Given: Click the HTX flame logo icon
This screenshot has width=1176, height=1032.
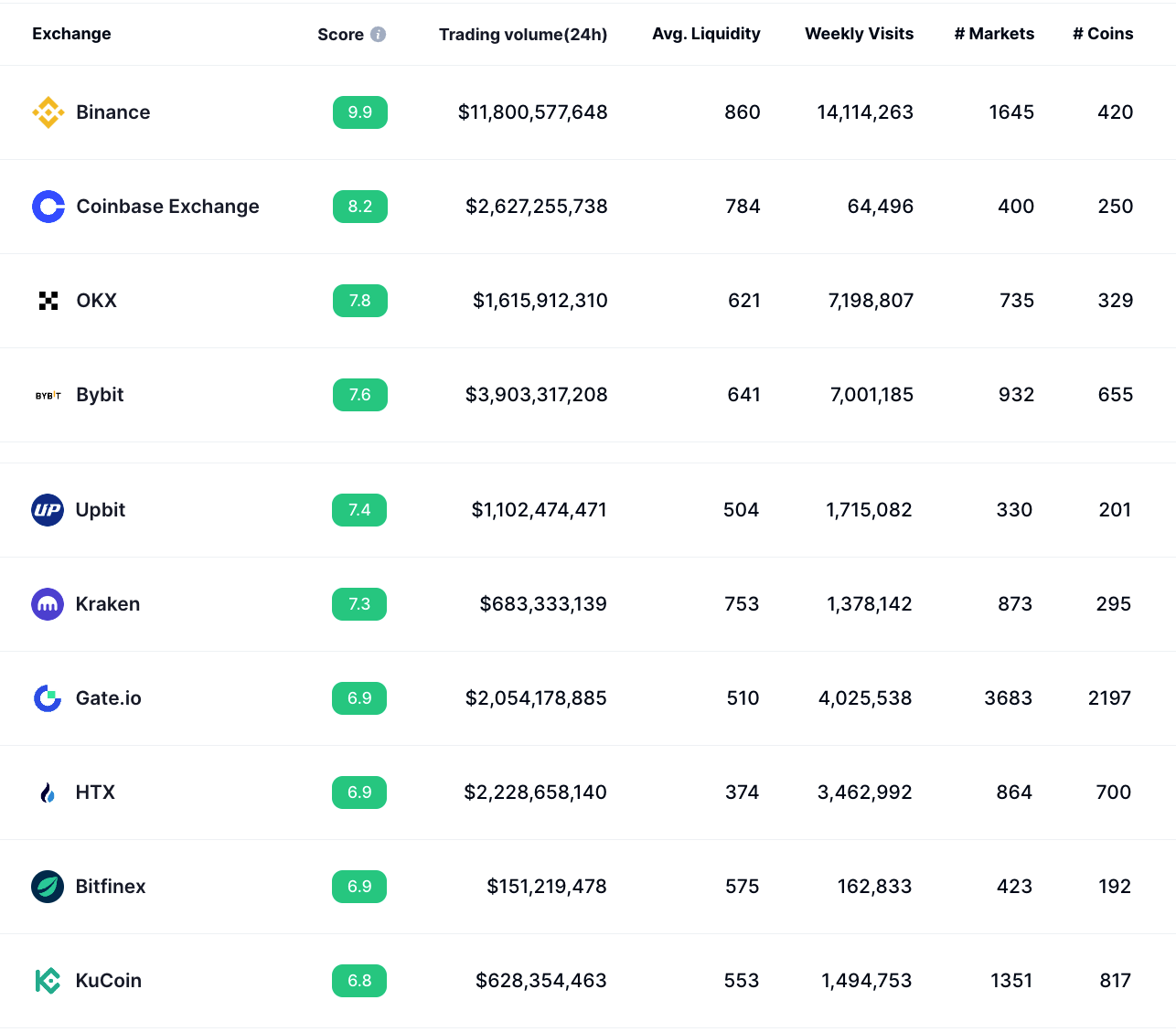Looking at the screenshot, I should coord(48,793).
